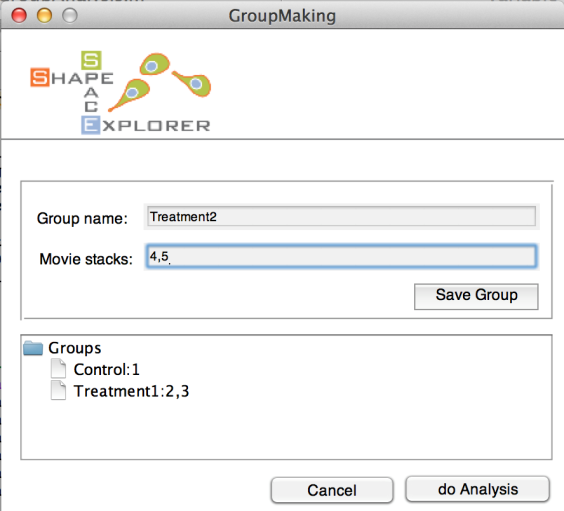Click the right-side cell graphic in logo
This screenshot has height=511, width=564.
[192, 83]
